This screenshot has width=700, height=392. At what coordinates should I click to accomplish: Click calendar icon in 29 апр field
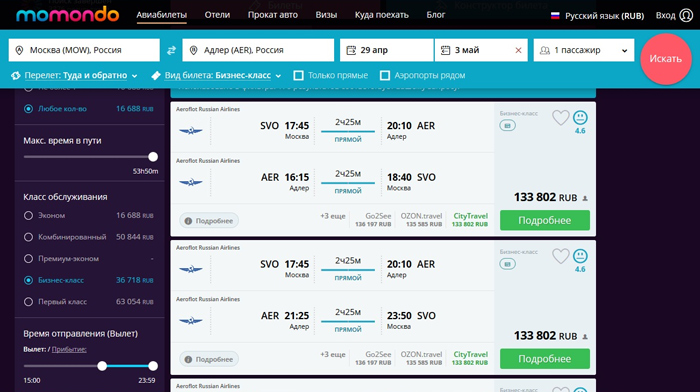pos(351,50)
